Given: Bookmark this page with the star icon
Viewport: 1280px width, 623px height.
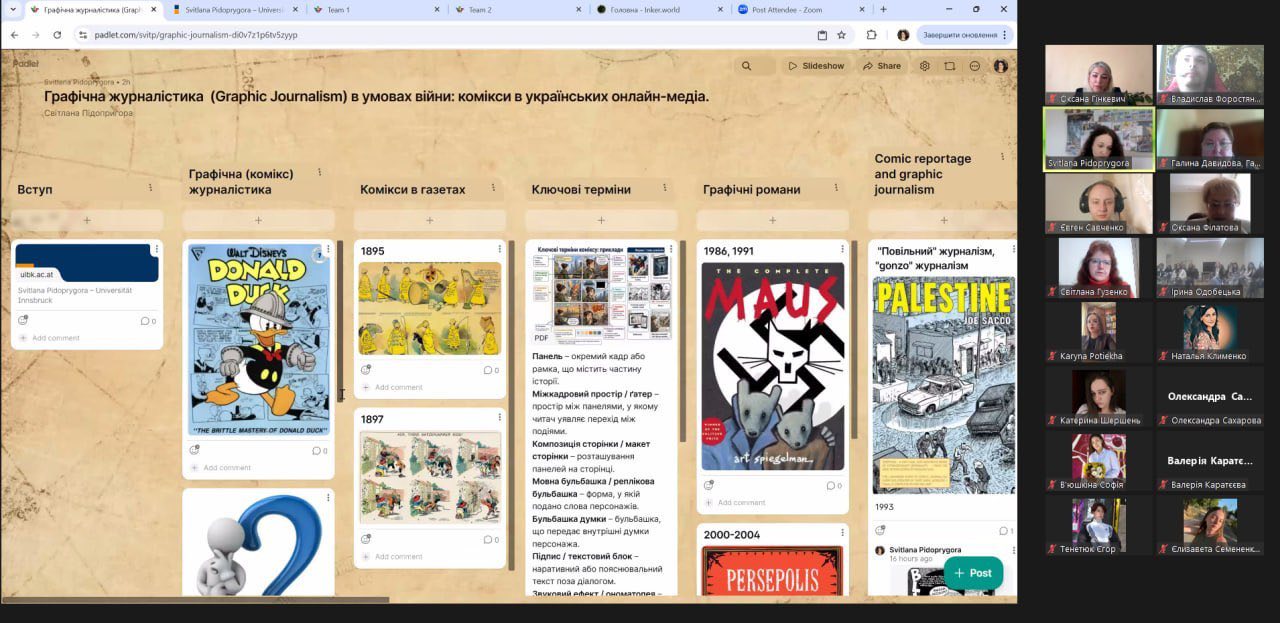Looking at the screenshot, I should coord(842,34).
